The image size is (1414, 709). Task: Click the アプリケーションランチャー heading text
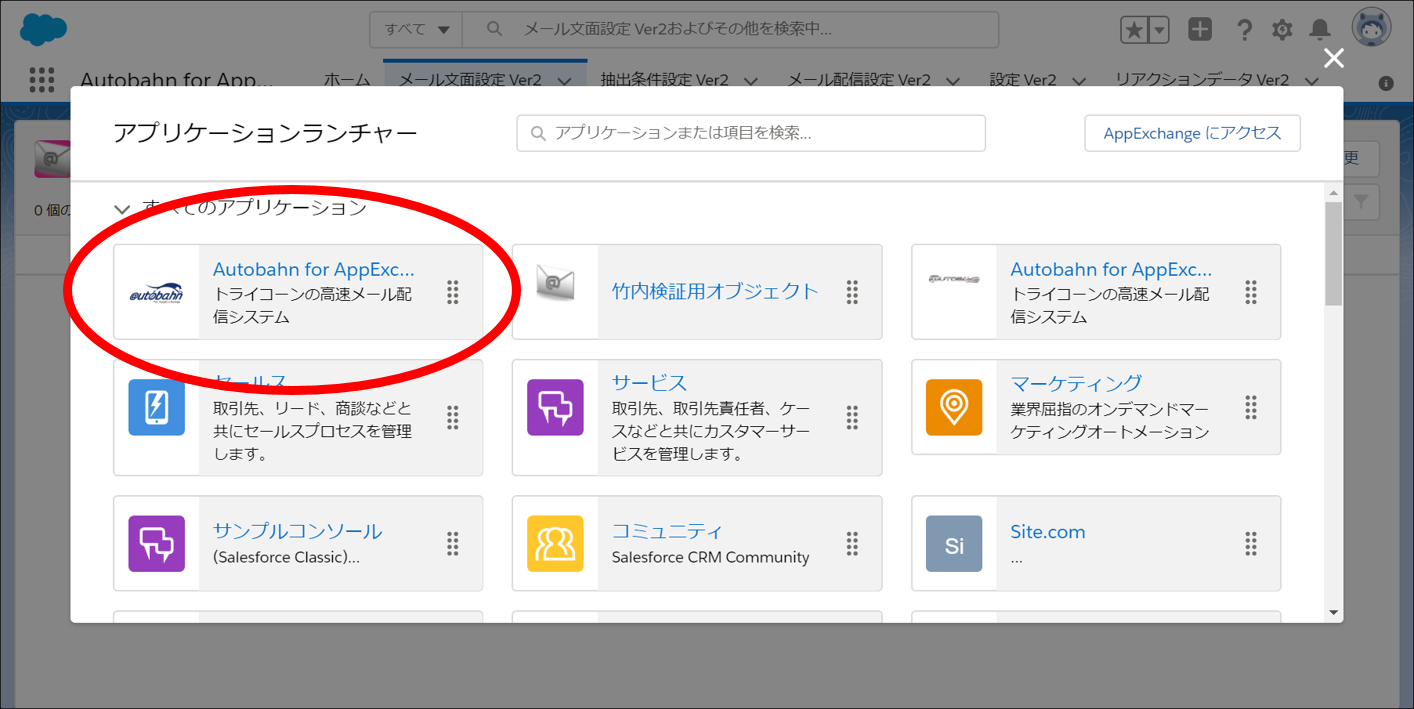point(265,133)
